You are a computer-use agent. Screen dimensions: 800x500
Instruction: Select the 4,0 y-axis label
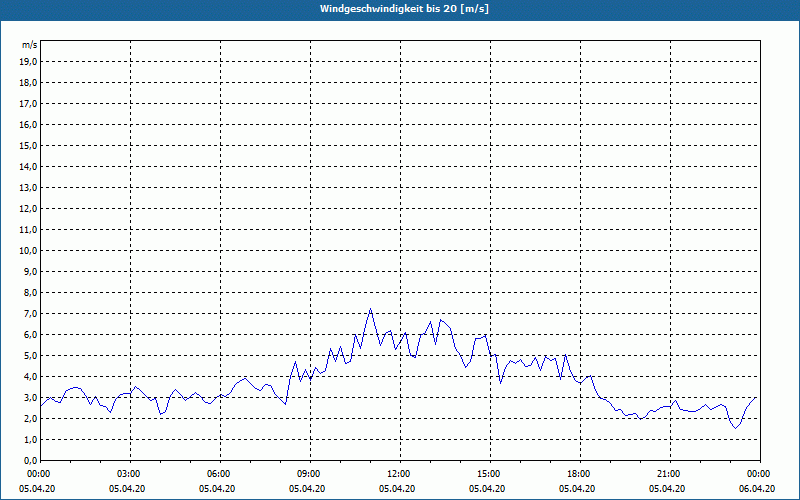(x=30, y=377)
